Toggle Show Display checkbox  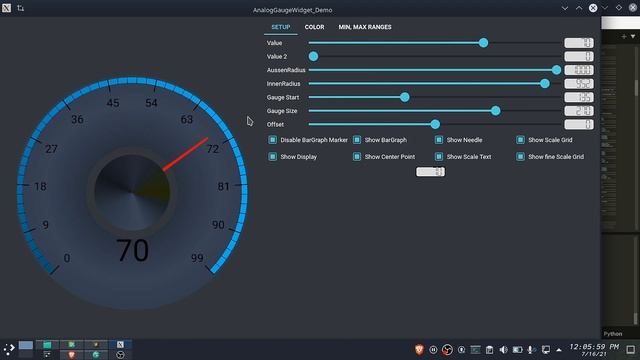pos(272,157)
